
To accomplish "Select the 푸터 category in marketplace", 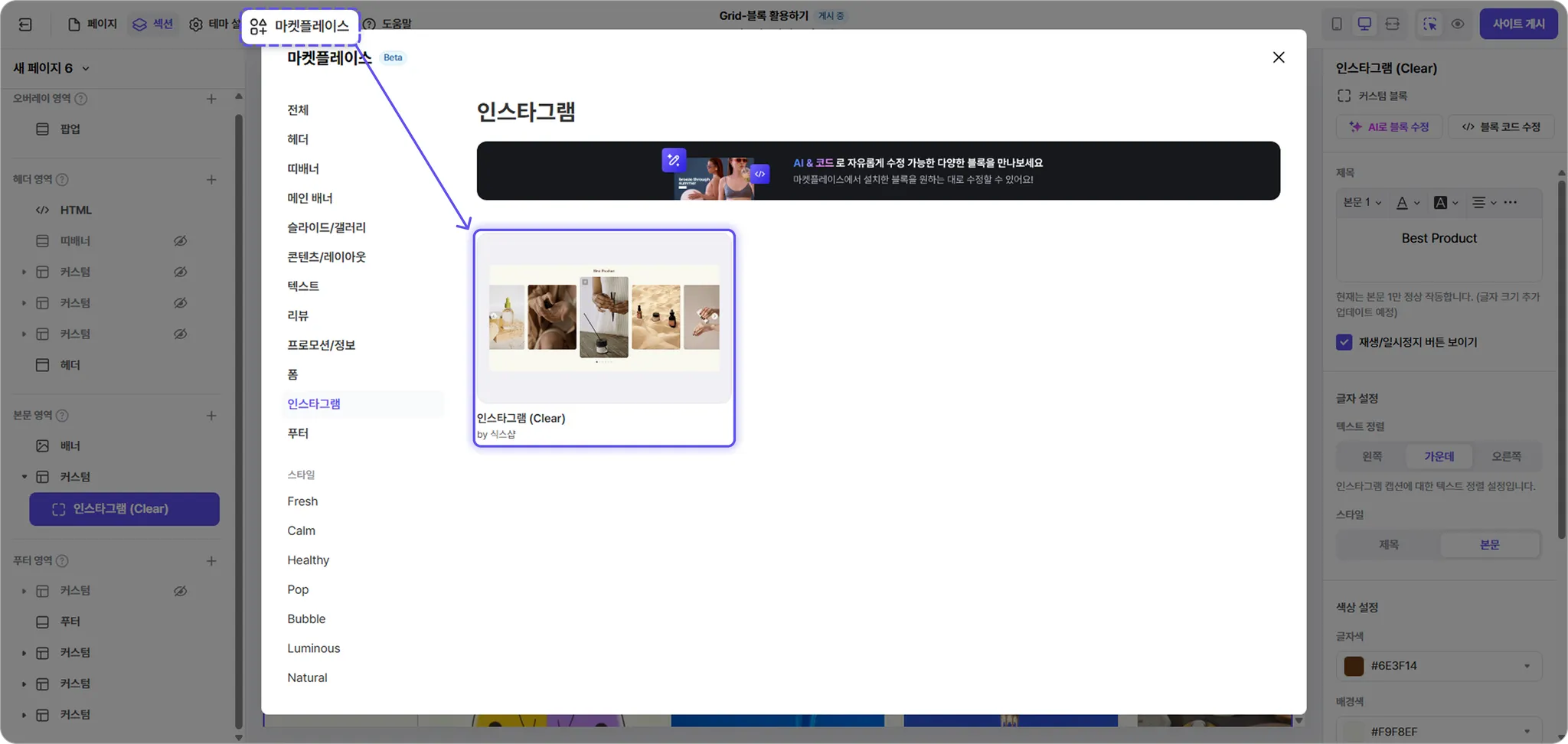I will 298,433.
